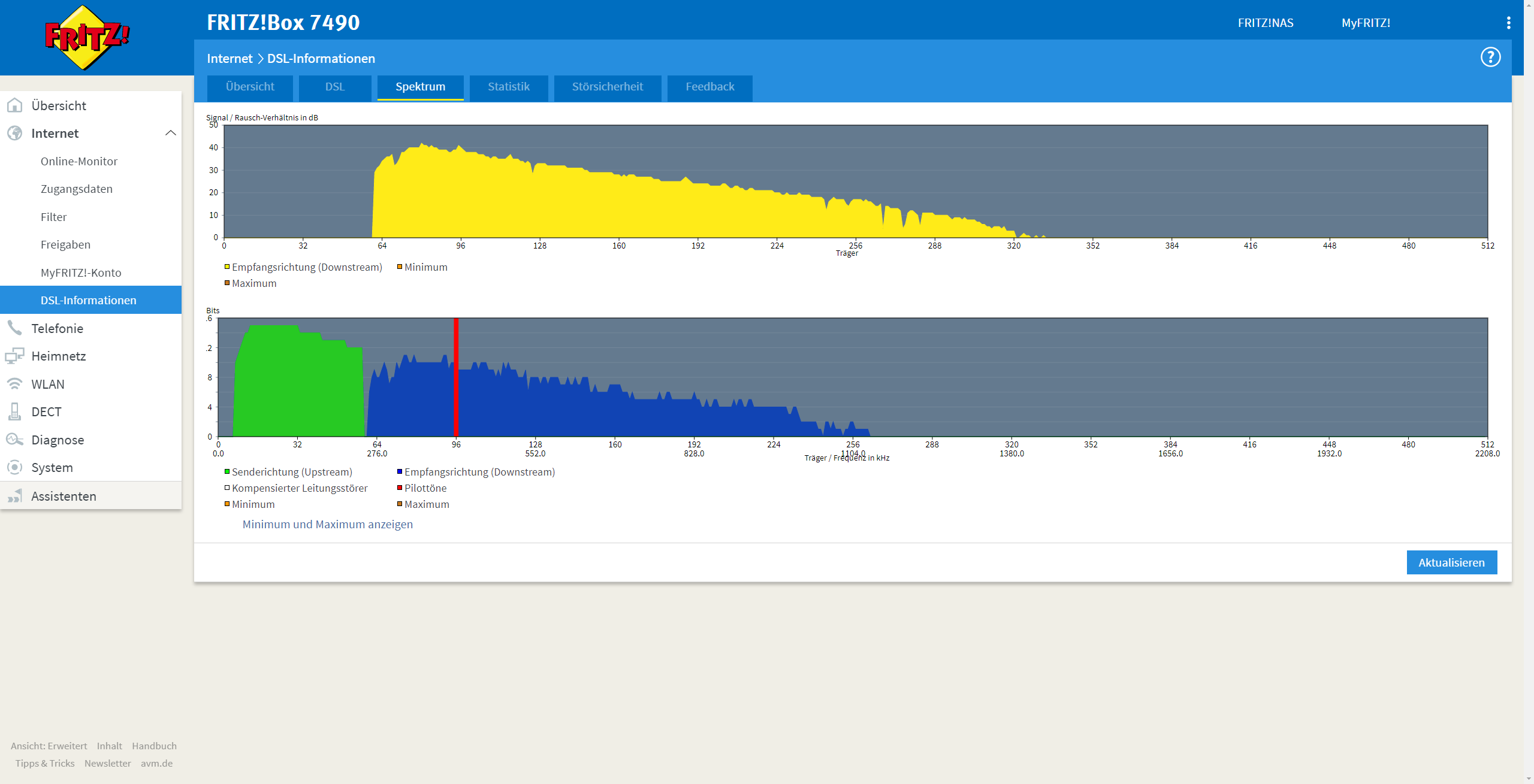
Task: Switch to the Störsicherheit tab
Action: point(607,87)
